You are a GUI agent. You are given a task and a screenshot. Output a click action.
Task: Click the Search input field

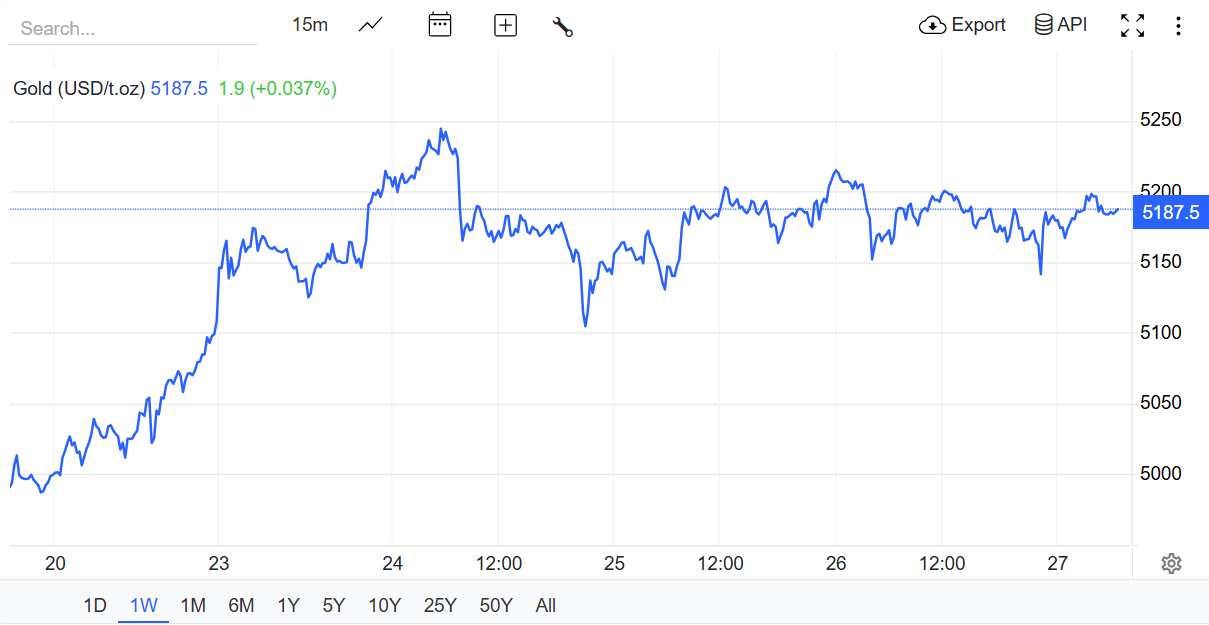click(132, 29)
